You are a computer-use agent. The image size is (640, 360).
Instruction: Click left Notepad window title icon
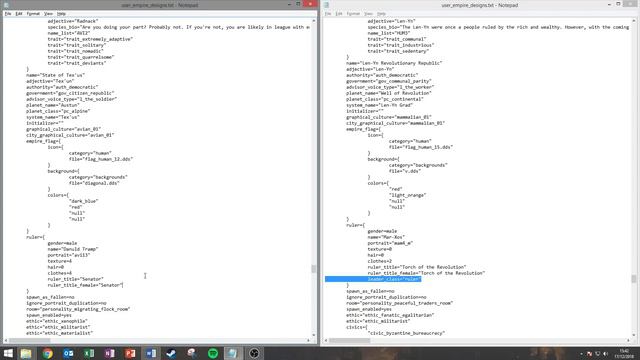6,5
